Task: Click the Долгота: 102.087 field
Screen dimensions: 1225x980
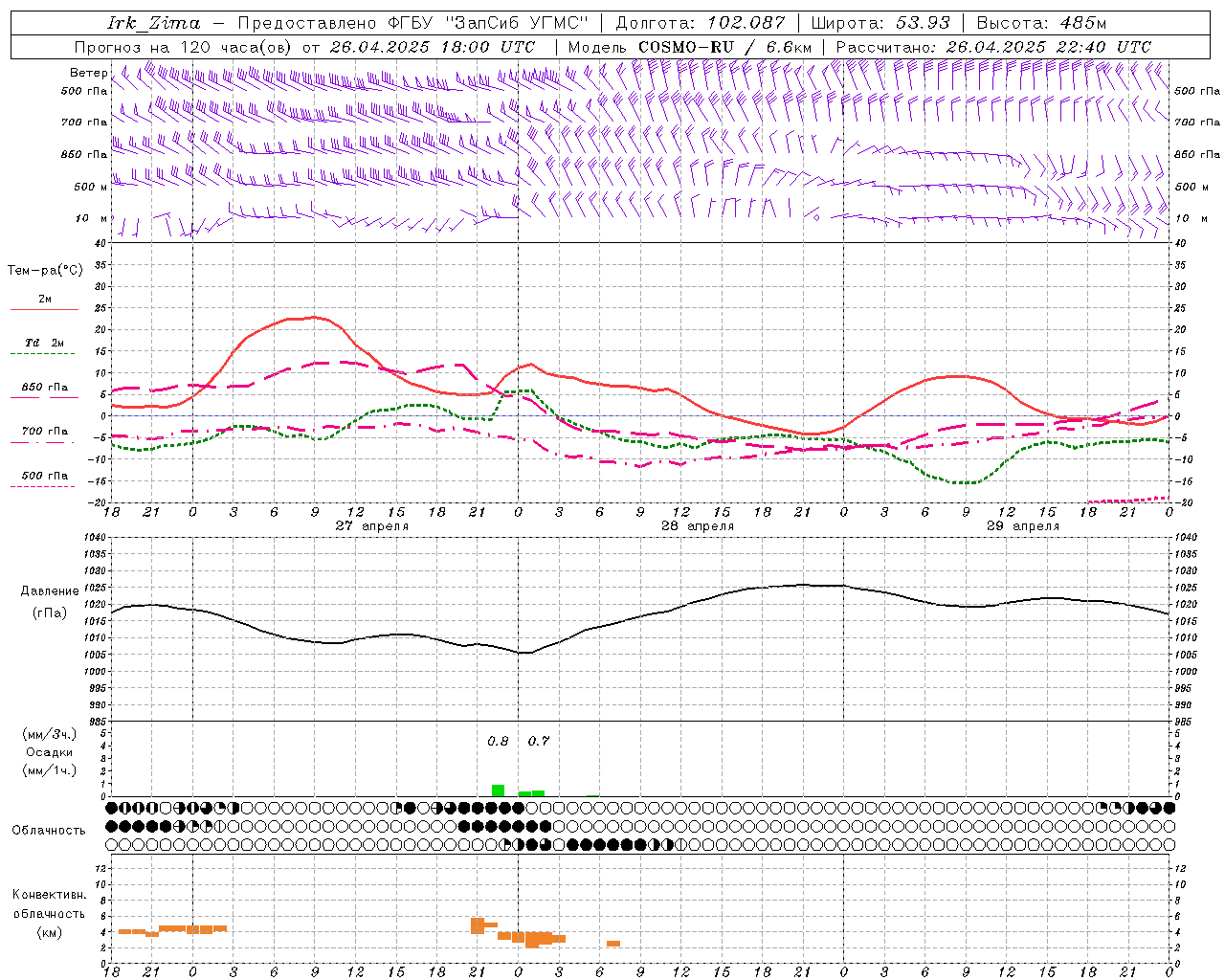Action: point(701,23)
